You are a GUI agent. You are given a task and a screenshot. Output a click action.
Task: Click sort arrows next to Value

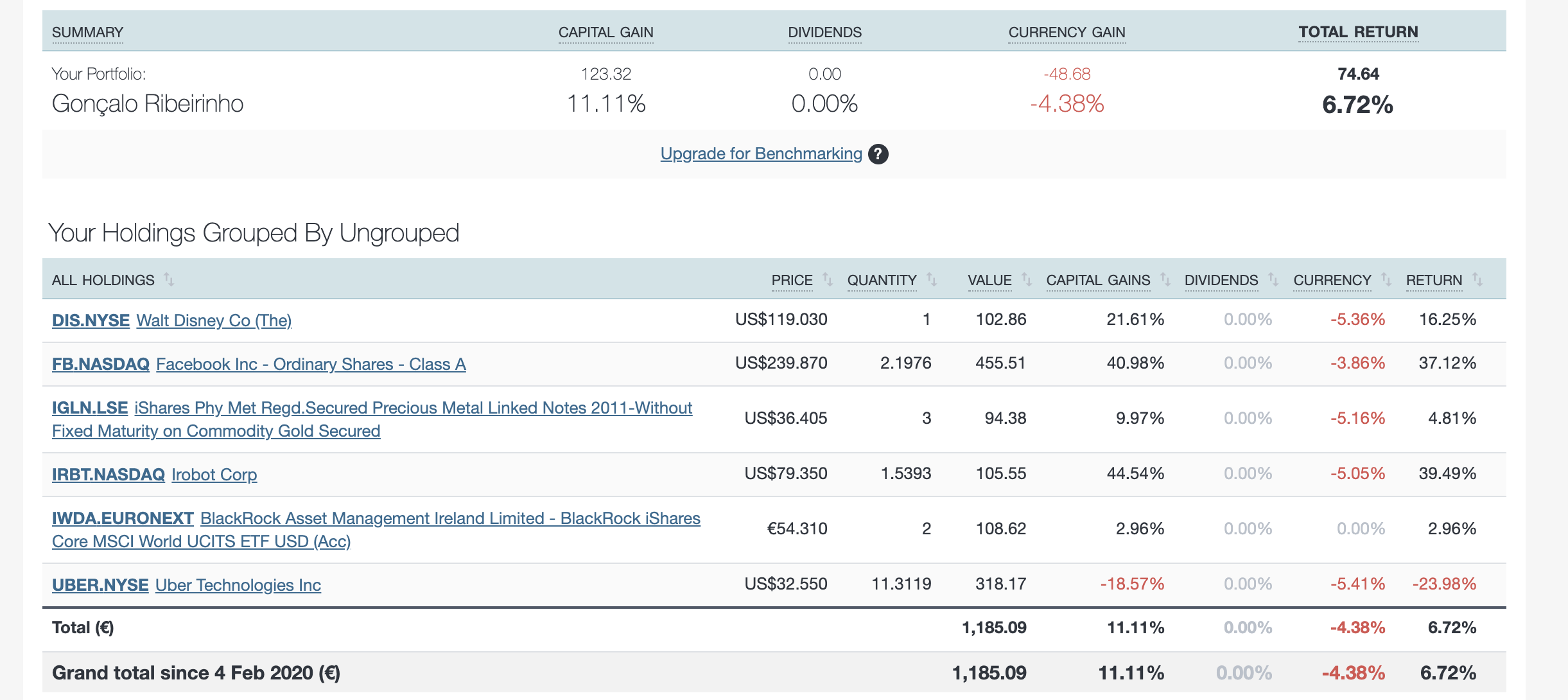pos(1027,279)
